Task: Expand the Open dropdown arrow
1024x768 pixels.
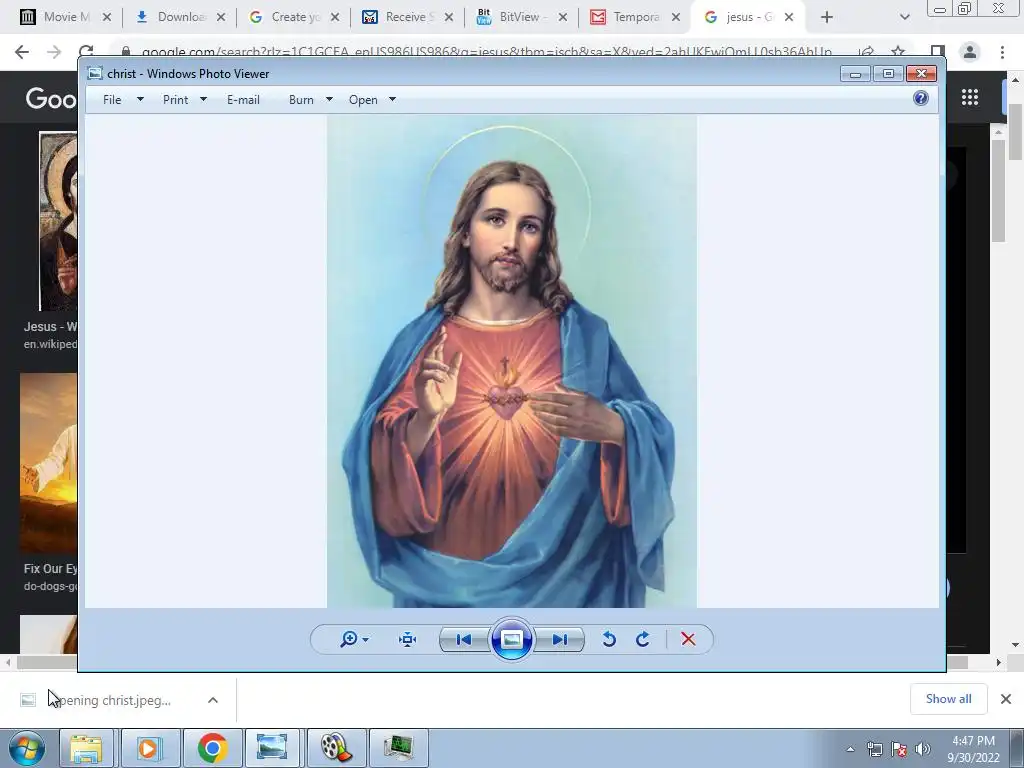Action: [392, 99]
